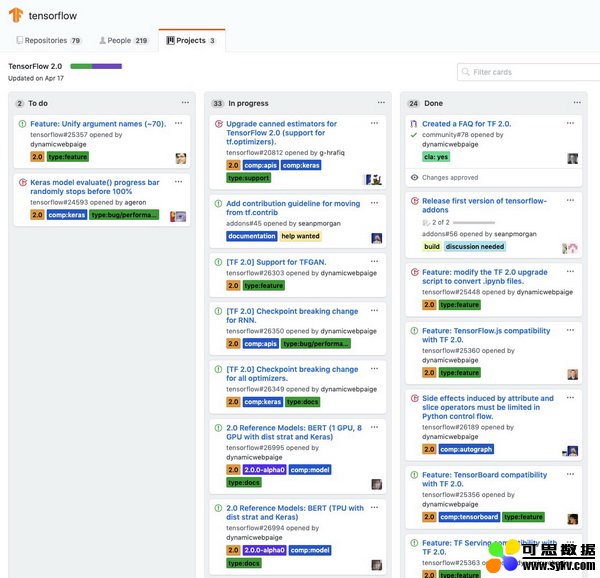Open Feature: TensorFlow.js compatibility with TF 2.0

click(486, 335)
